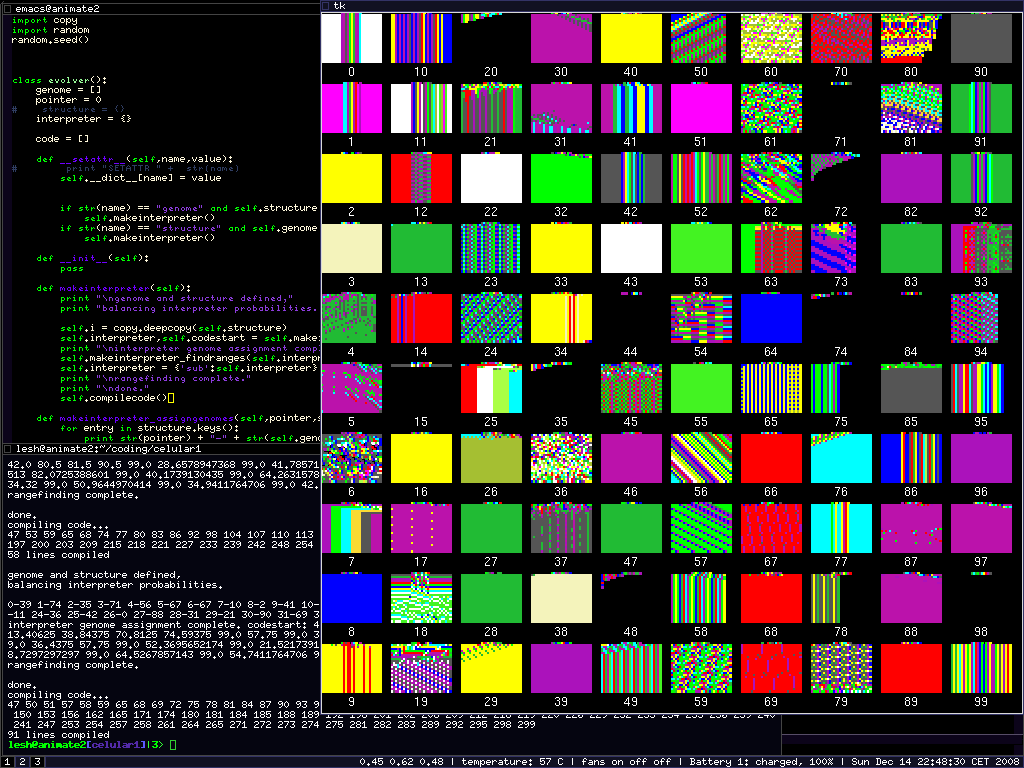Screen dimensions: 1024x768
Task: Click the "self.compilecode()" line in emacs
Action: click(114, 398)
